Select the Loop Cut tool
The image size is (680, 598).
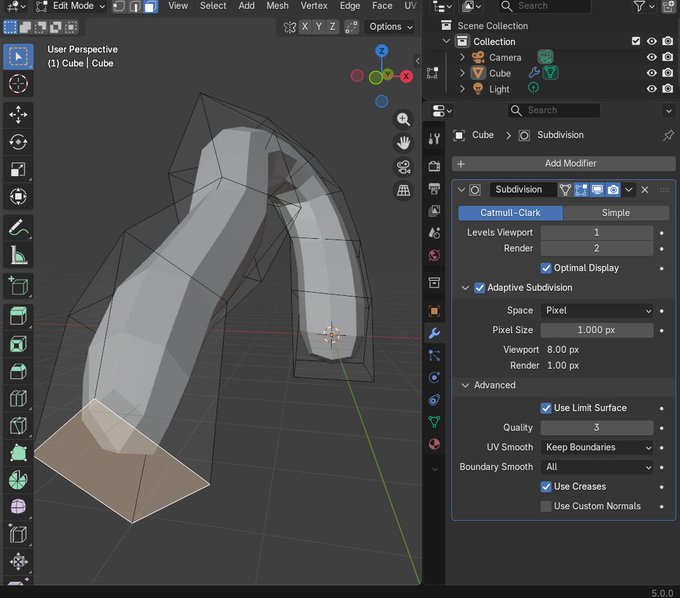point(18,399)
